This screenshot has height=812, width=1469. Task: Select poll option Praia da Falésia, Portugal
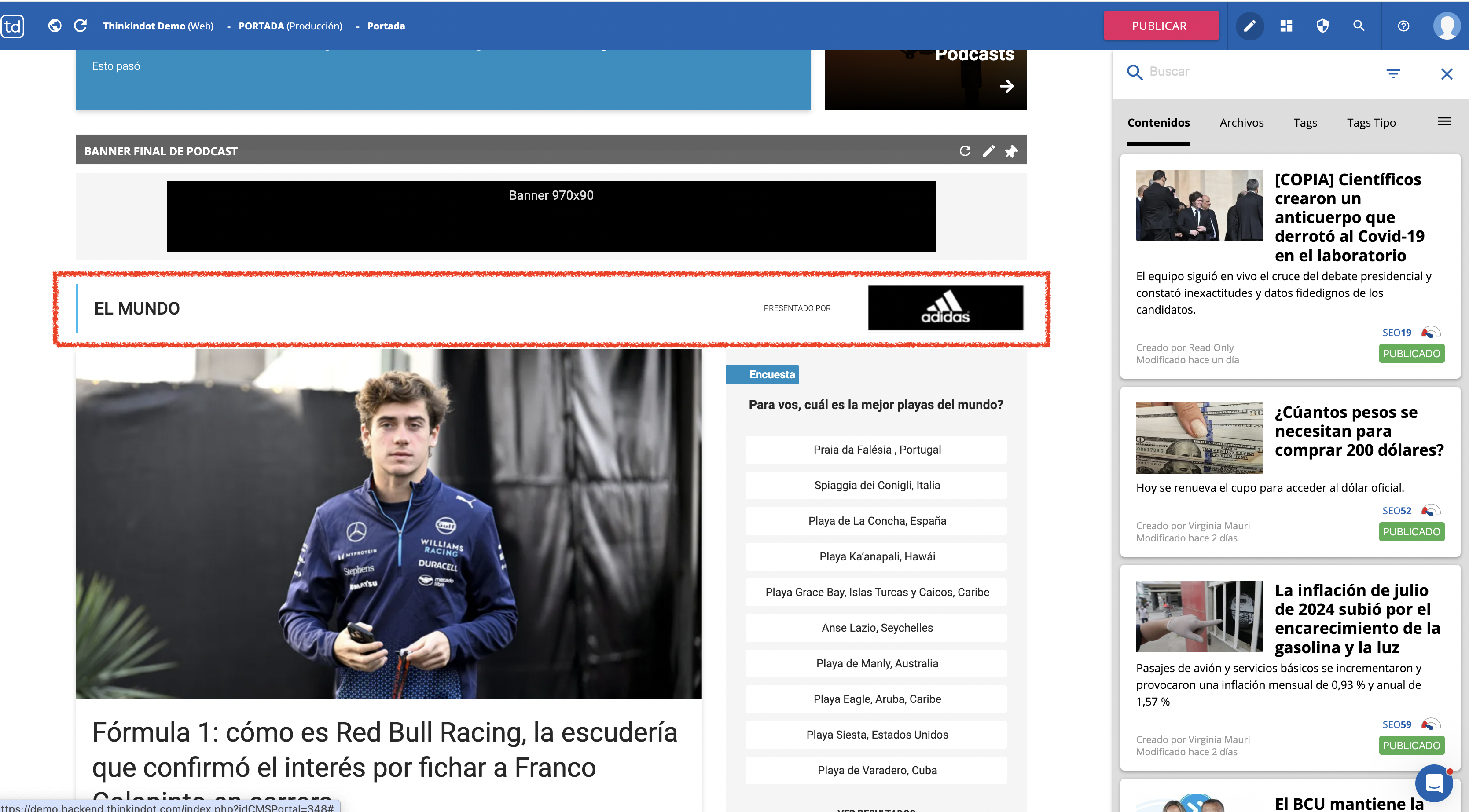(x=876, y=450)
